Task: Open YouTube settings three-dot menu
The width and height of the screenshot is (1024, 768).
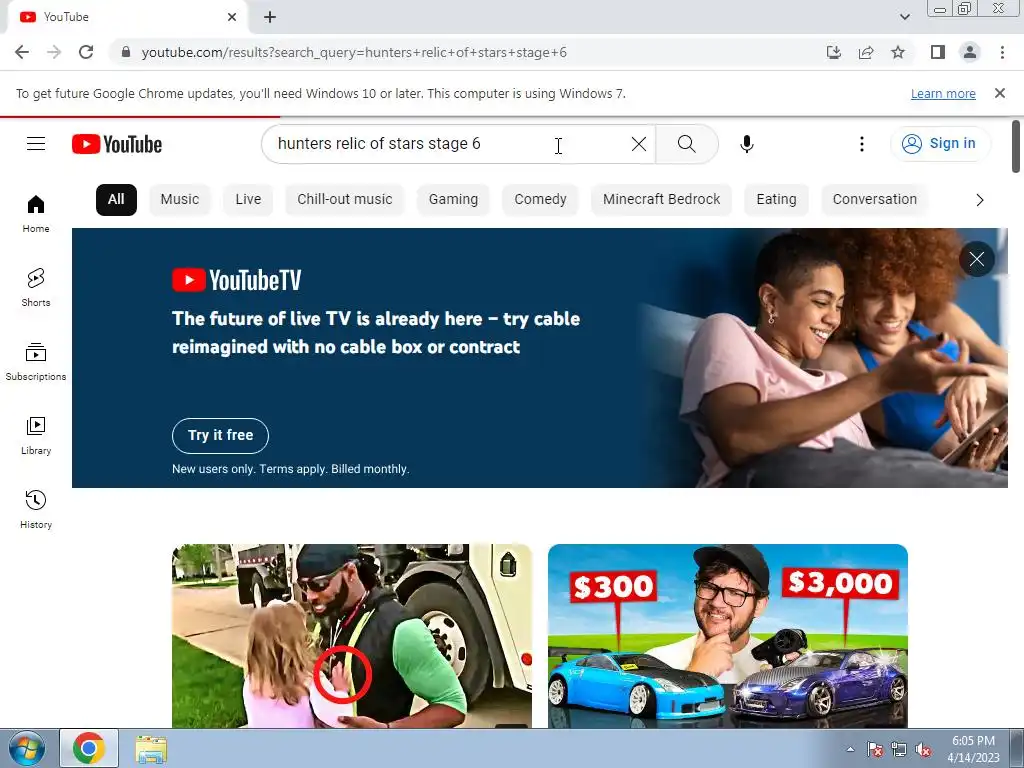Action: (862, 144)
